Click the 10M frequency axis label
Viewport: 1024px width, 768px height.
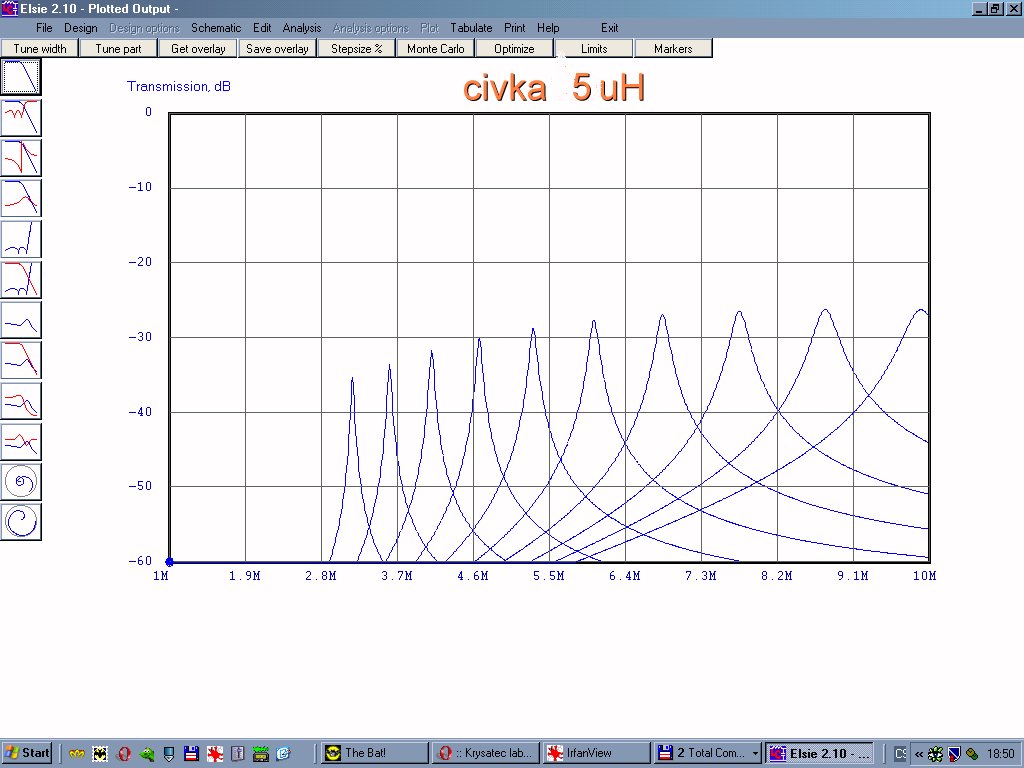coord(924,575)
